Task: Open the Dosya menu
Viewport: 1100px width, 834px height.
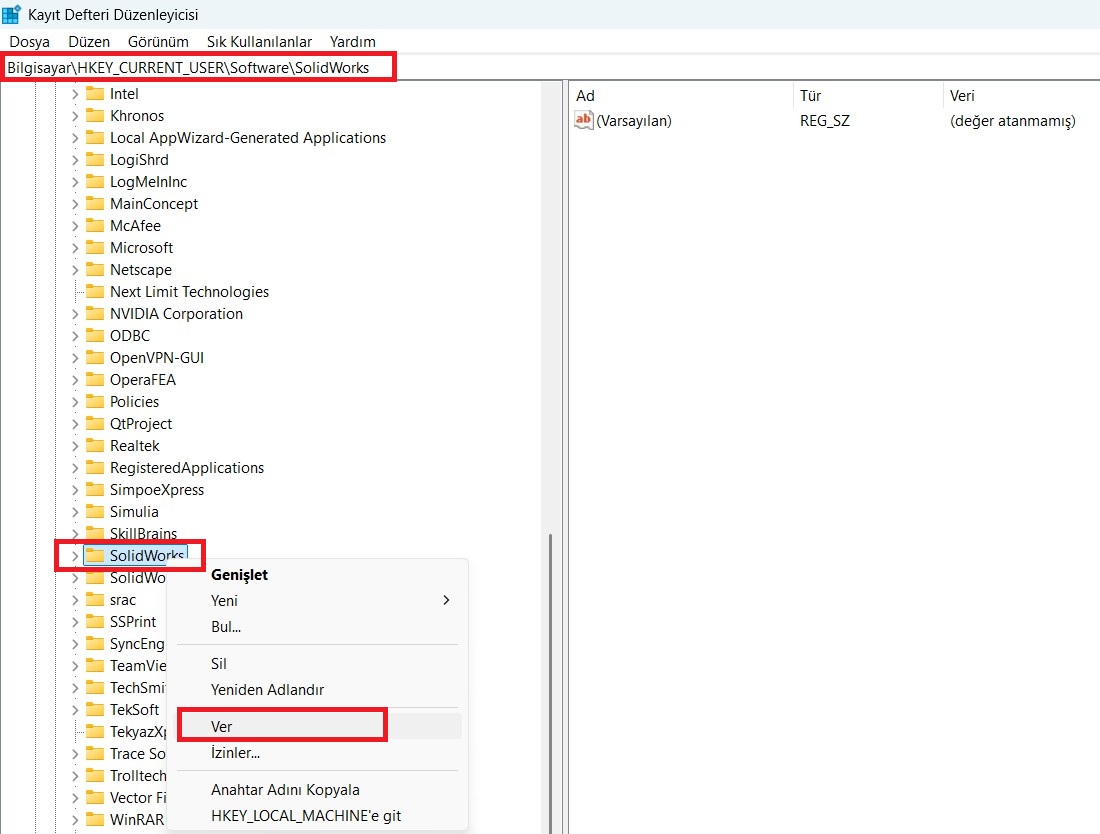Action: [29, 41]
